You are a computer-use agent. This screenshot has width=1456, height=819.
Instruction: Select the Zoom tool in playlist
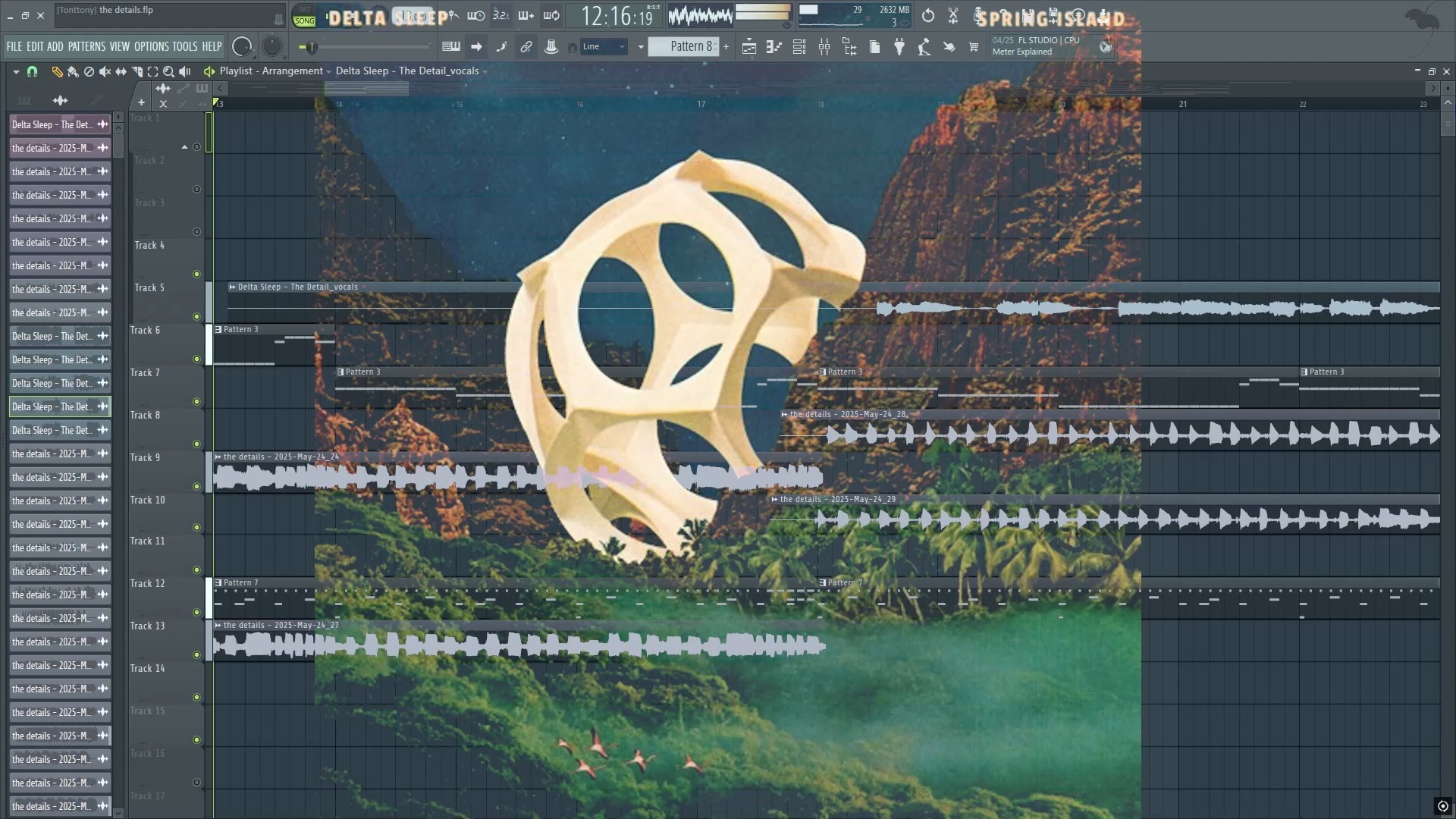168,71
